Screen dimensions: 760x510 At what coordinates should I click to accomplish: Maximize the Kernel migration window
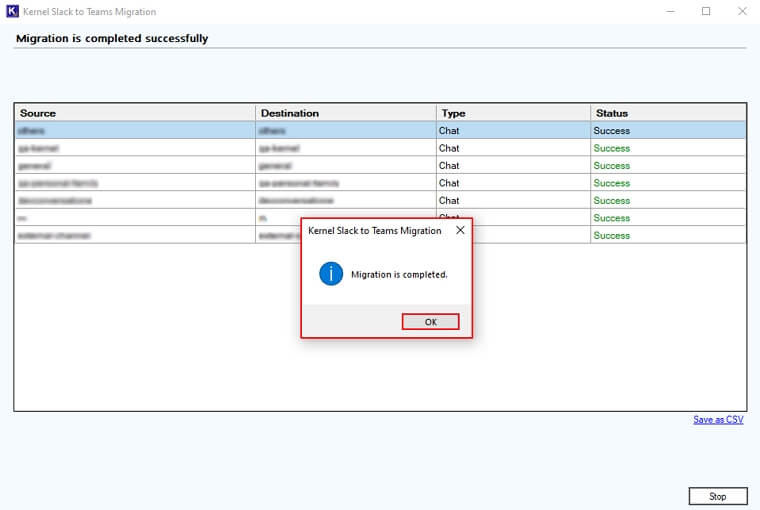706,11
